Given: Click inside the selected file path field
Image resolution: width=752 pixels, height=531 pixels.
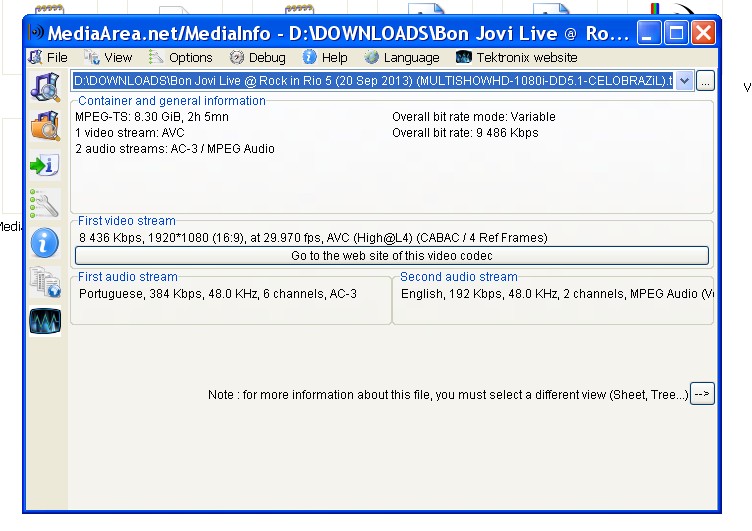Looking at the screenshot, I should [x=373, y=81].
